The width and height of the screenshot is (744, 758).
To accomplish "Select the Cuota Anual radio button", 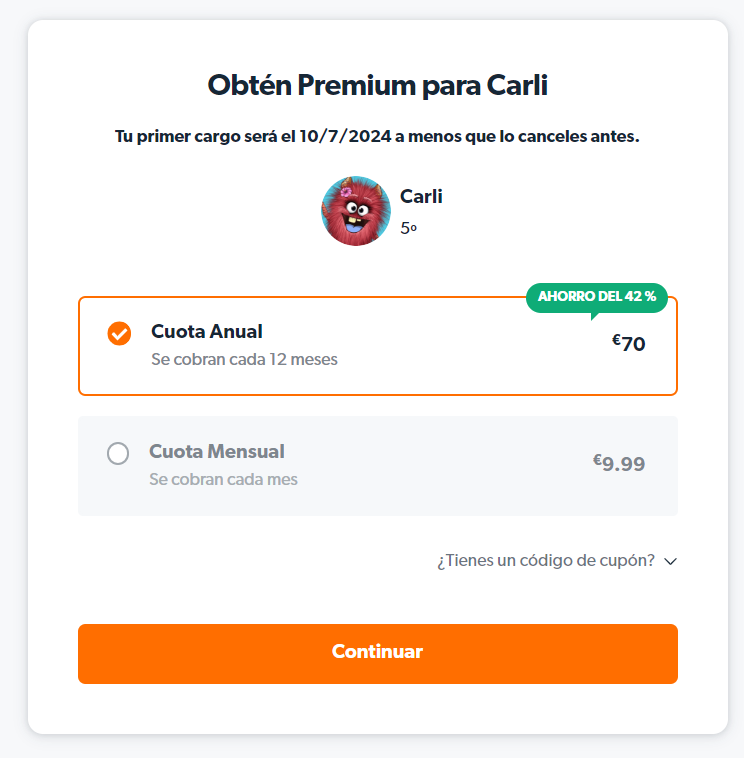I will coord(119,334).
